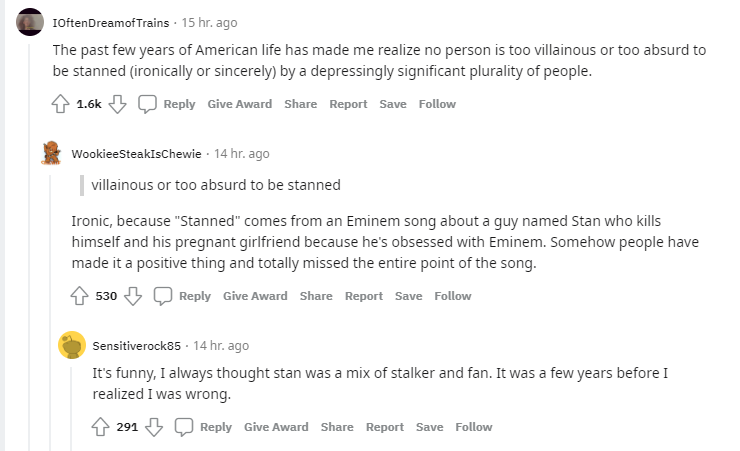Open WookieeSteakIsChewie username link
This screenshot has height=451, width=740.
pyautogui.click(x=136, y=154)
